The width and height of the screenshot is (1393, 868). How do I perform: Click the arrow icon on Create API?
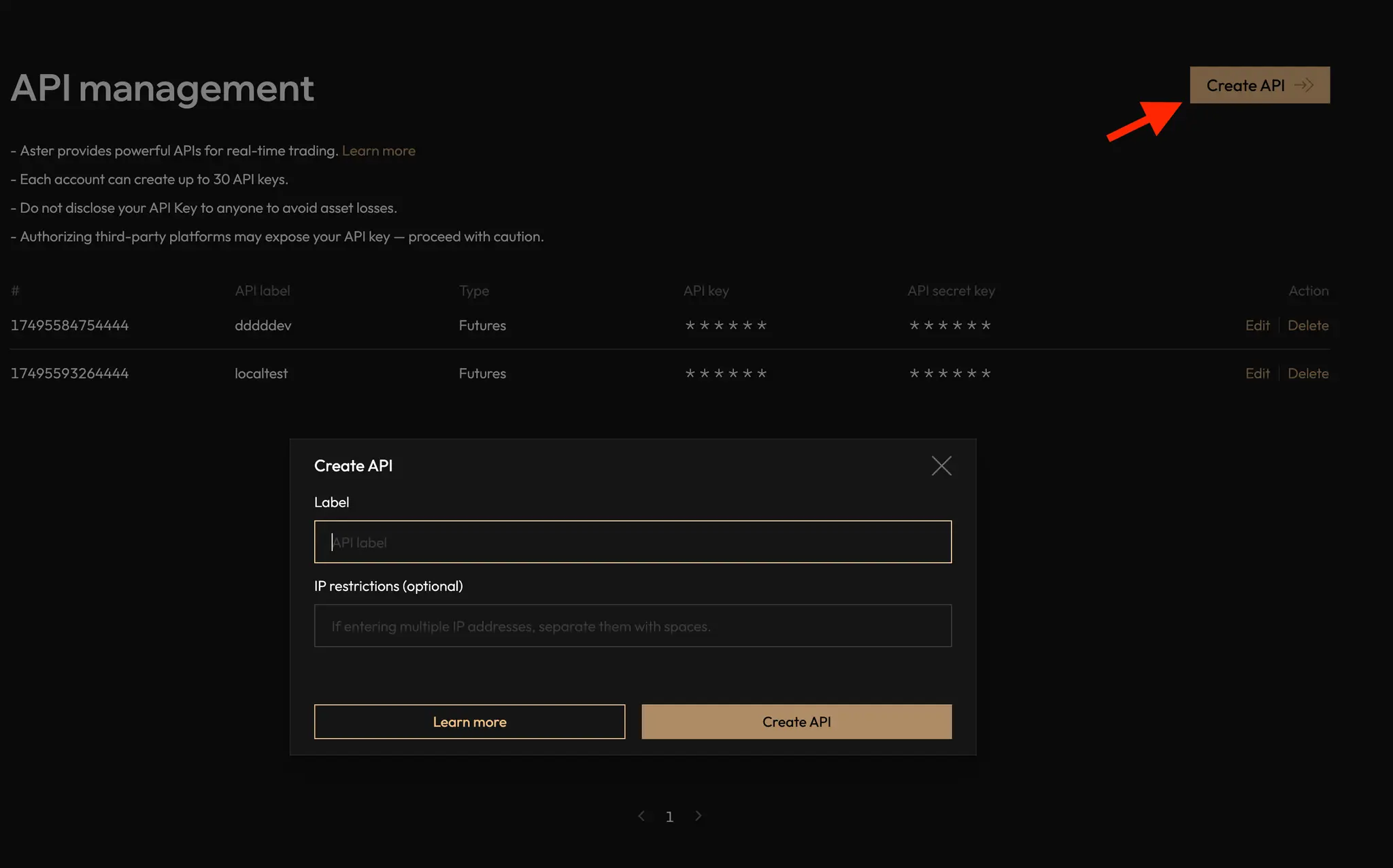1304,85
